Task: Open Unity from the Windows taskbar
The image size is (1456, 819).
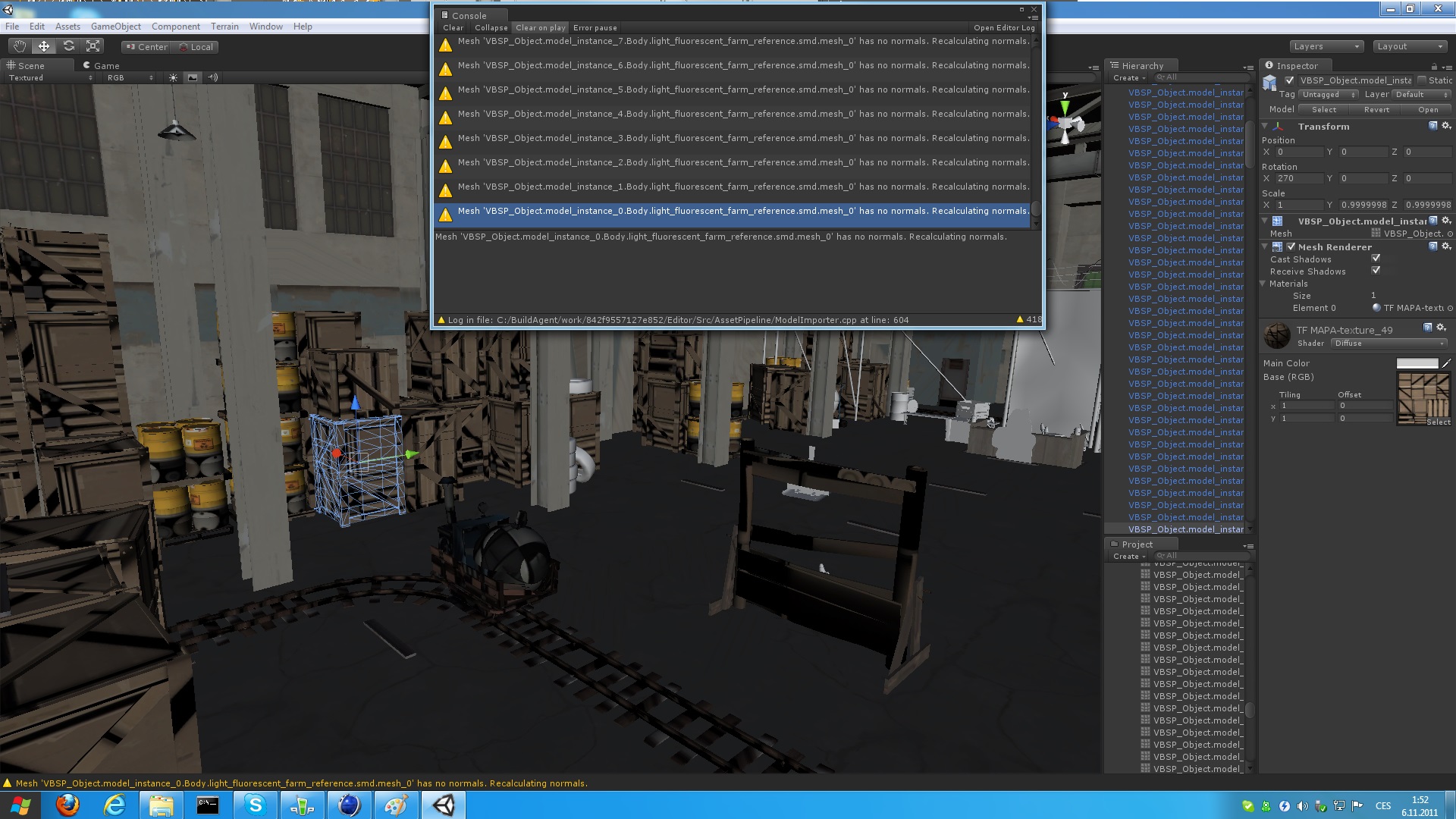Action: [443, 805]
